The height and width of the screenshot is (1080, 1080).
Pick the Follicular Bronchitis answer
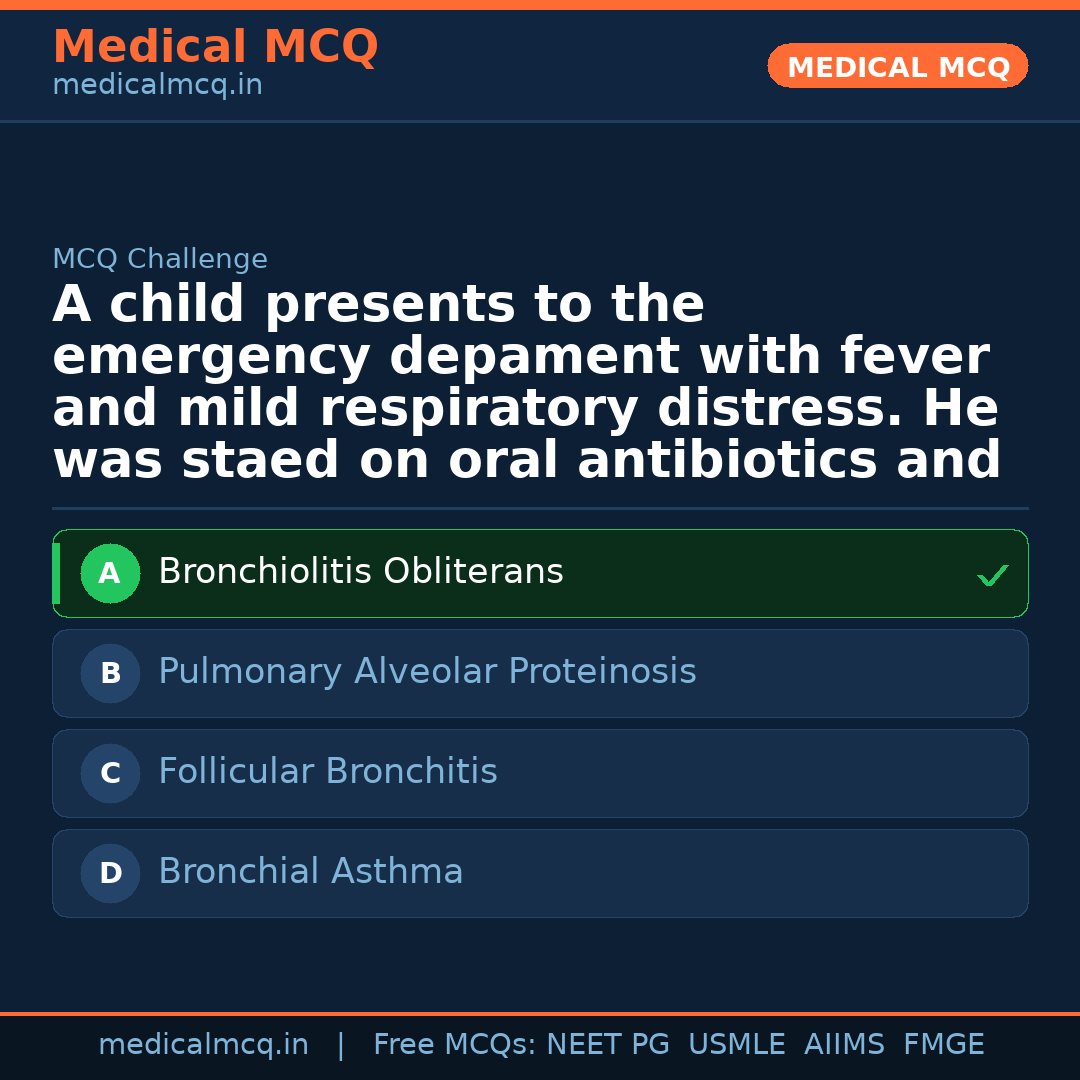(x=327, y=772)
